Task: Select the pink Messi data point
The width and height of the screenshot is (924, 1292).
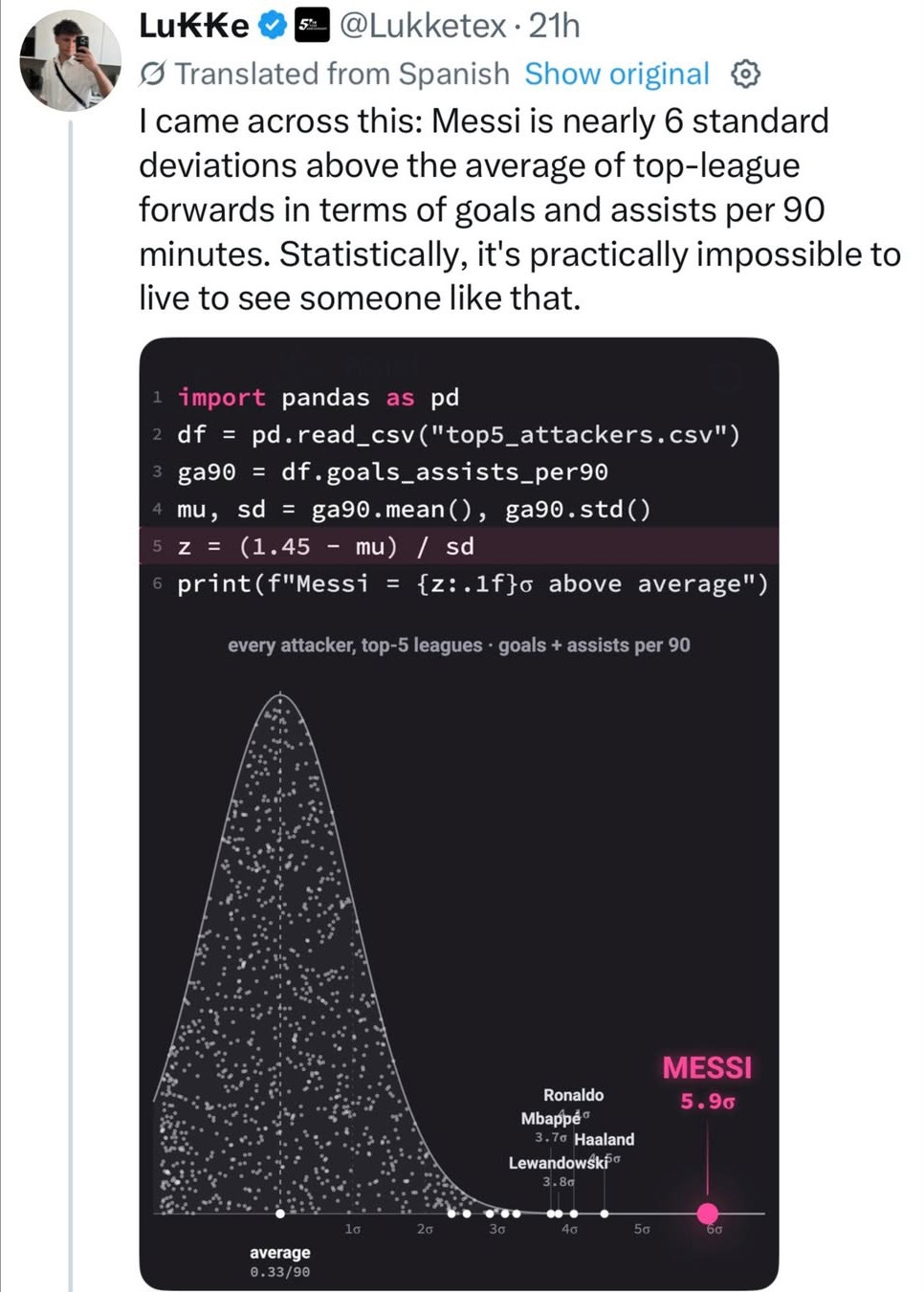Action: pos(708,1213)
